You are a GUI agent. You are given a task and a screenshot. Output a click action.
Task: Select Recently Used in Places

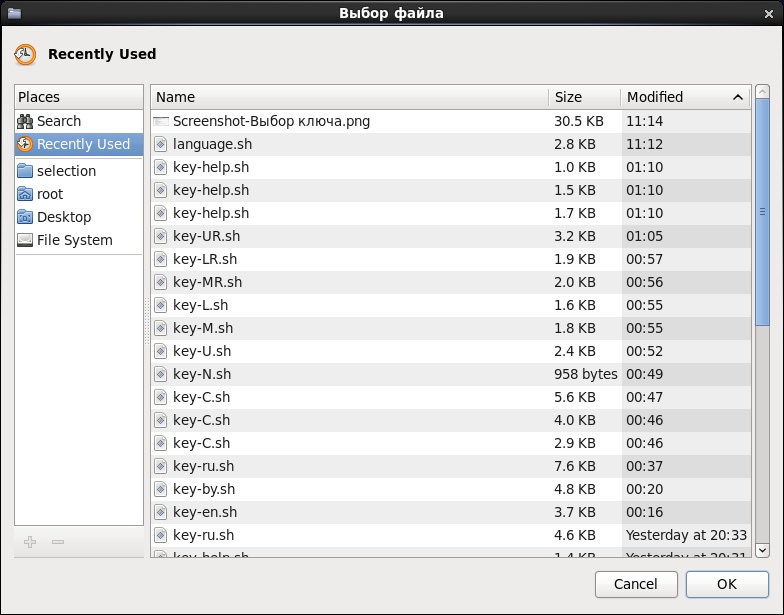79,144
